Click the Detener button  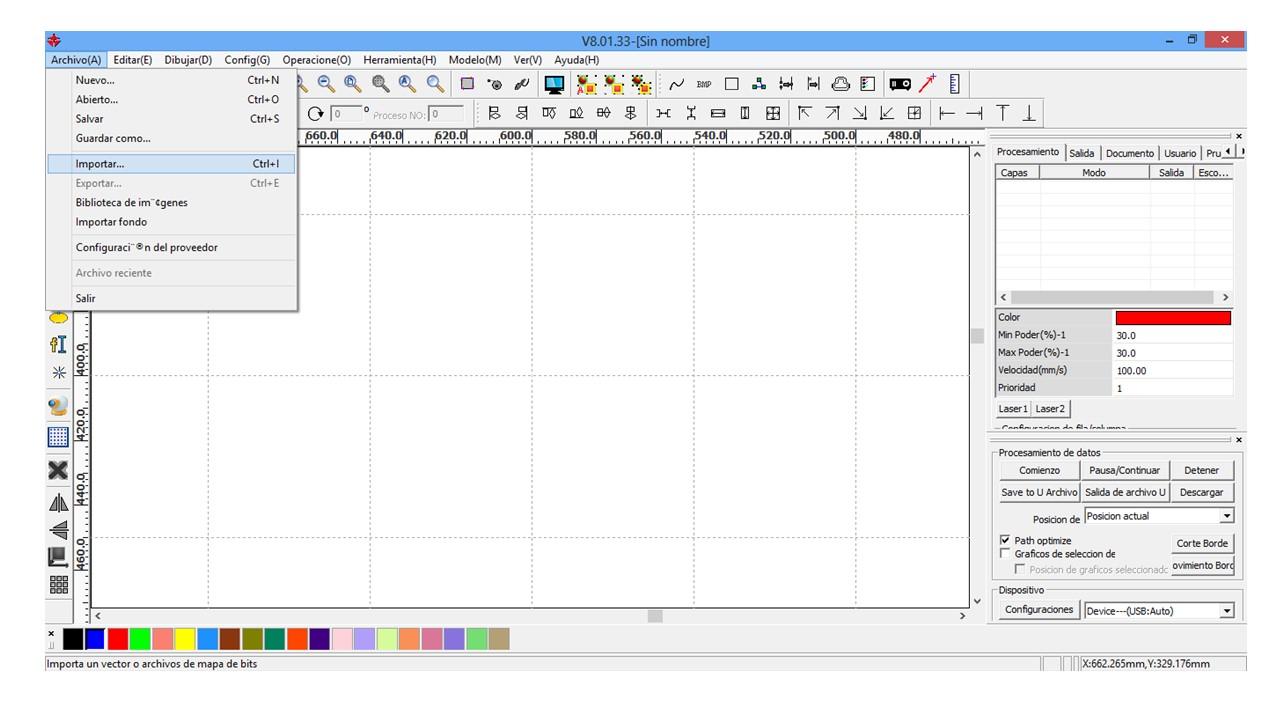point(1202,470)
